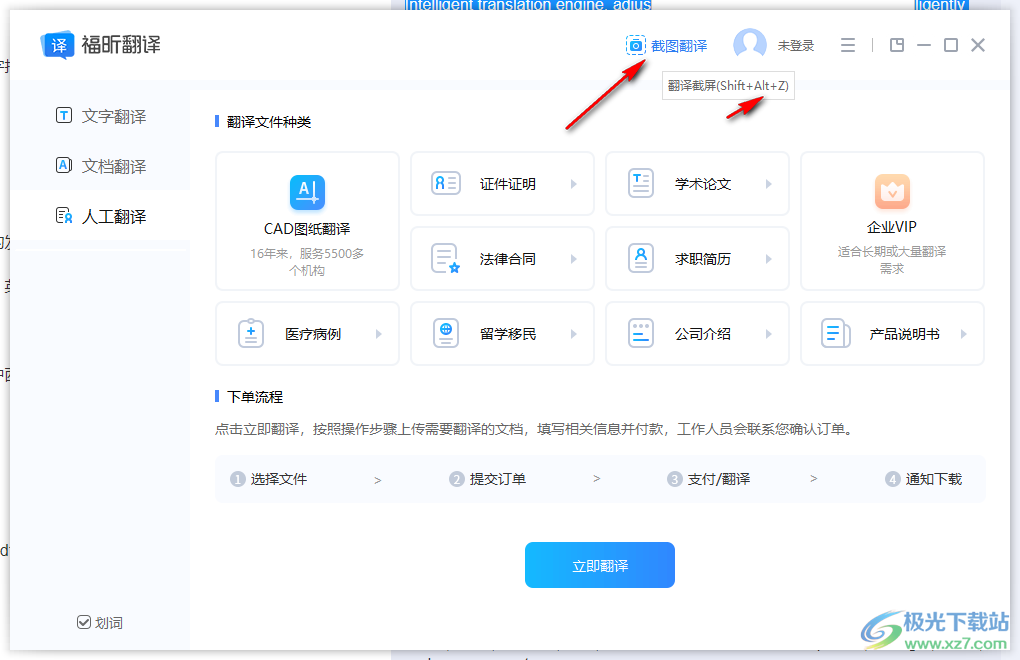Toggle the 划词 checkbox
The image size is (1020, 660).
[84, 622]
